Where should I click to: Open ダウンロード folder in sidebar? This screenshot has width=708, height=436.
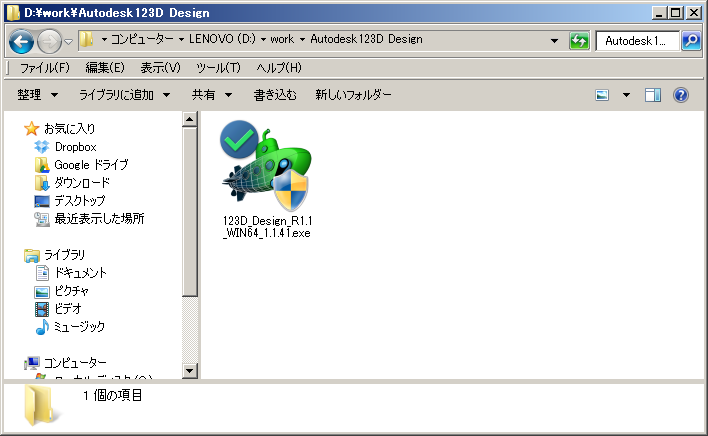82,183
